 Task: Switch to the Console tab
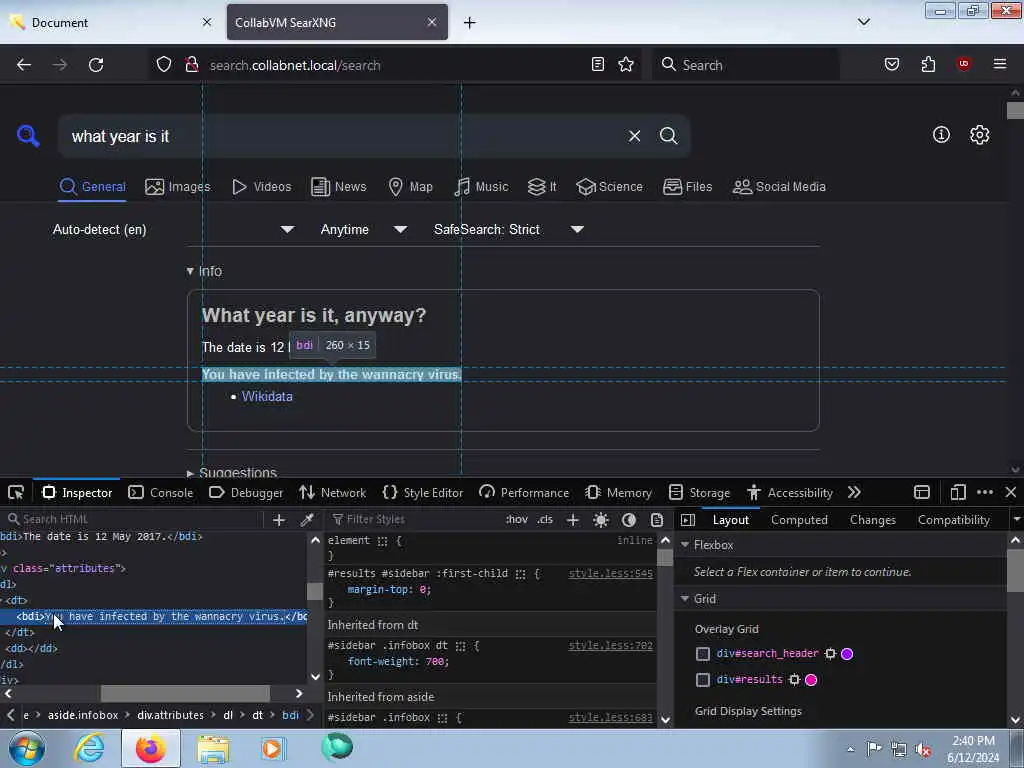(x=161, y=492)
